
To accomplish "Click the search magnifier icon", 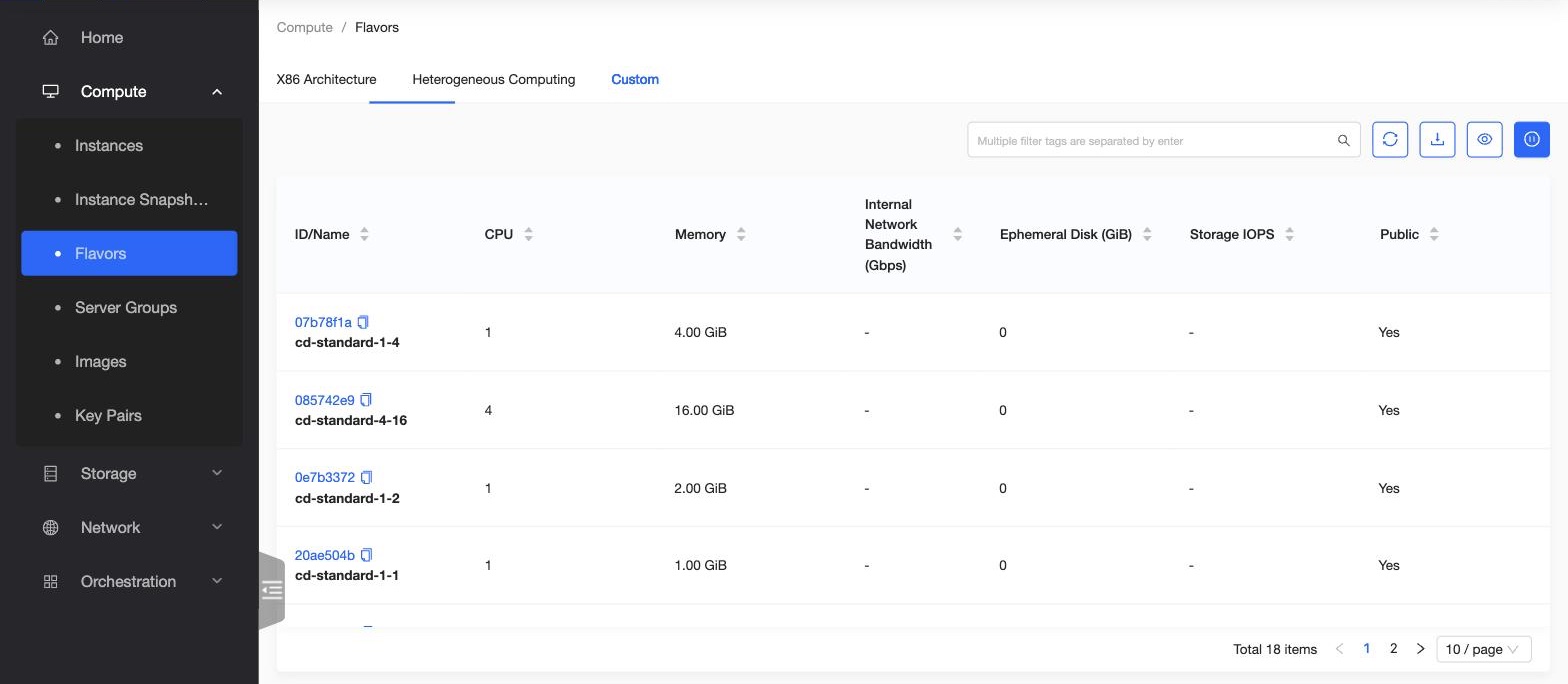I will coord(1343,141).
